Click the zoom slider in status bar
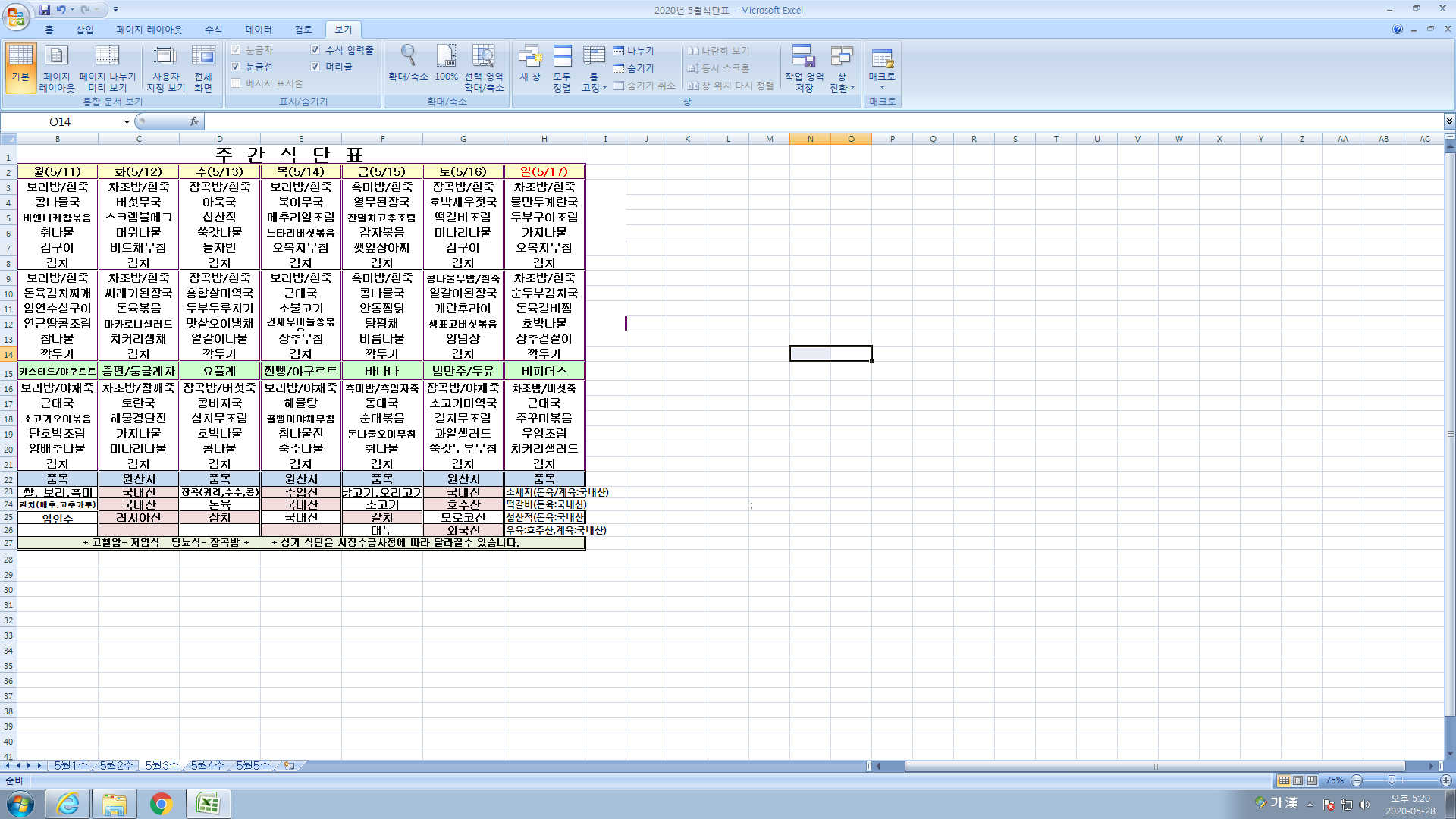The image size is (1456, 819). pos(1392,780)
